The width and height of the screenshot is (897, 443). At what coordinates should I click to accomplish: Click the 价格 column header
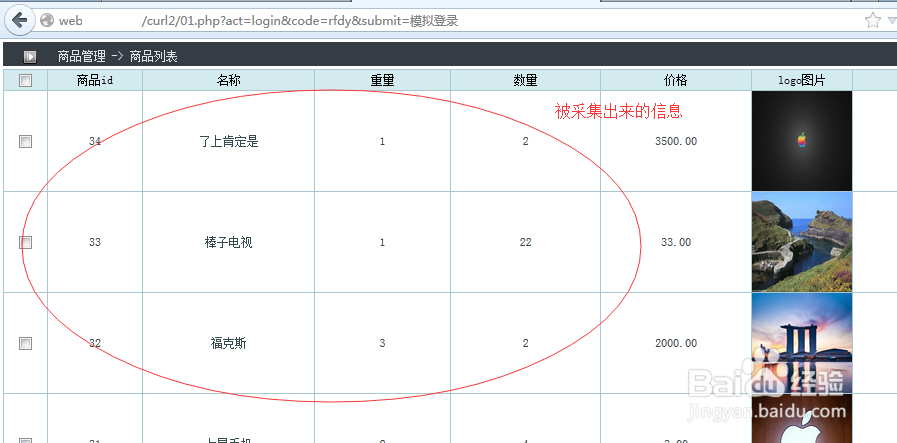pos(676,81)
